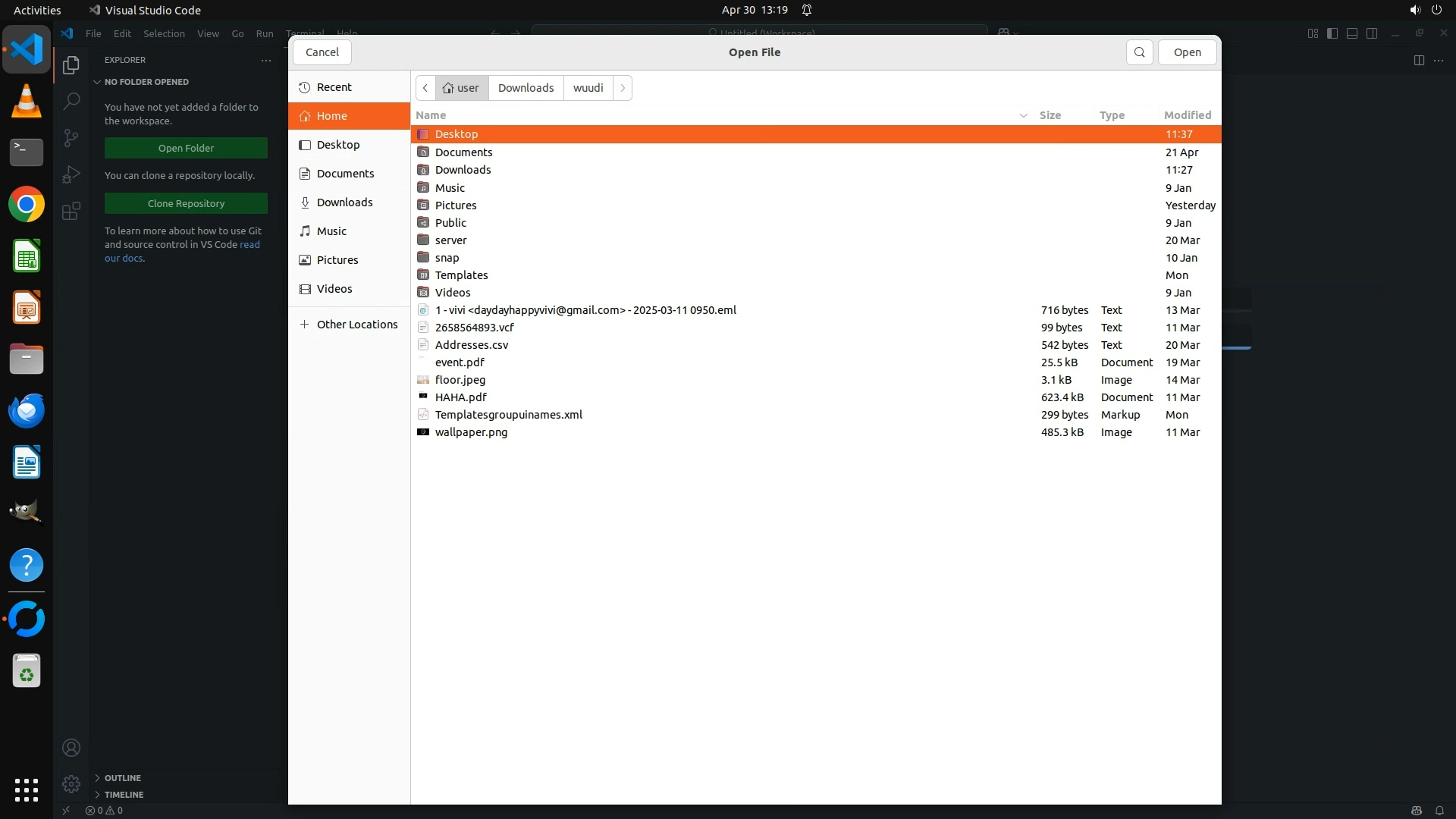1456x819 pixels.
Task: Choose Other Locations in sidebar
Action: click(x=356, y=325)
